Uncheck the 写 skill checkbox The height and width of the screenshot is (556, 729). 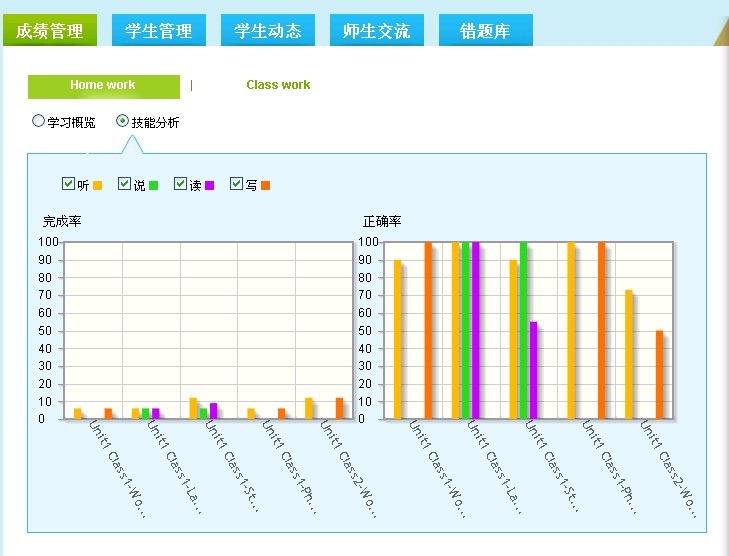[x=237, y=184]
